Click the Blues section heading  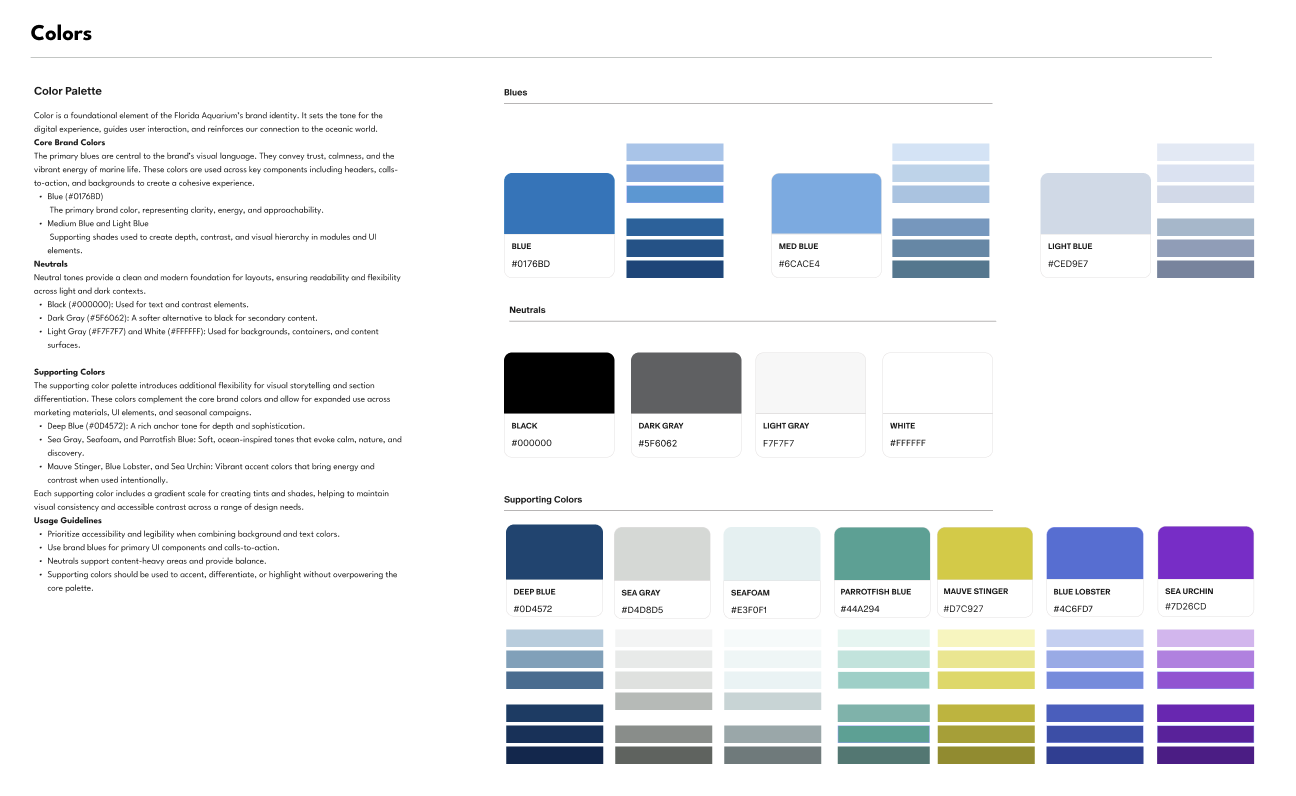click(x=516, y=92)
